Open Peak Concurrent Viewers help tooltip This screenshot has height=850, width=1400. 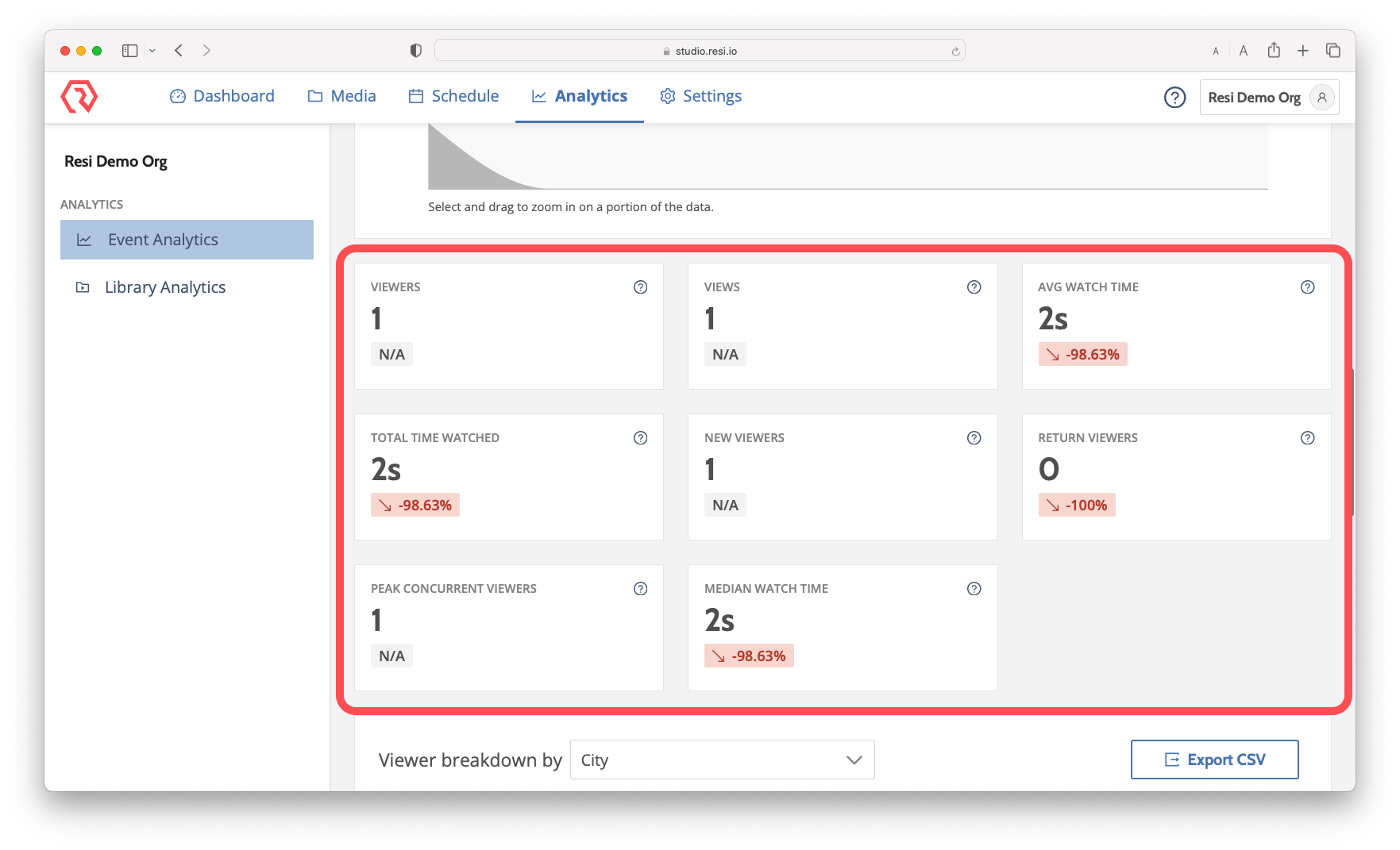640,589
